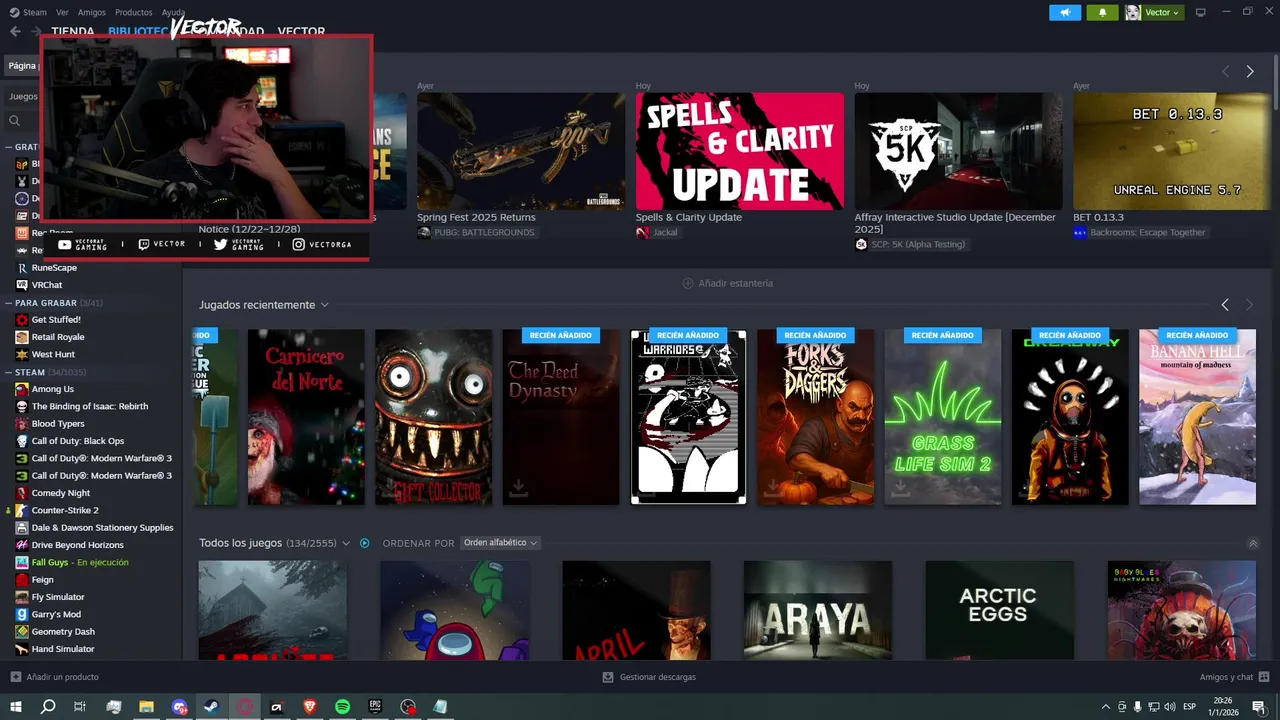Select The Binding of Isaac: Rebirth
This screenshot has width=1280, height=720.
tap(89, 406)
